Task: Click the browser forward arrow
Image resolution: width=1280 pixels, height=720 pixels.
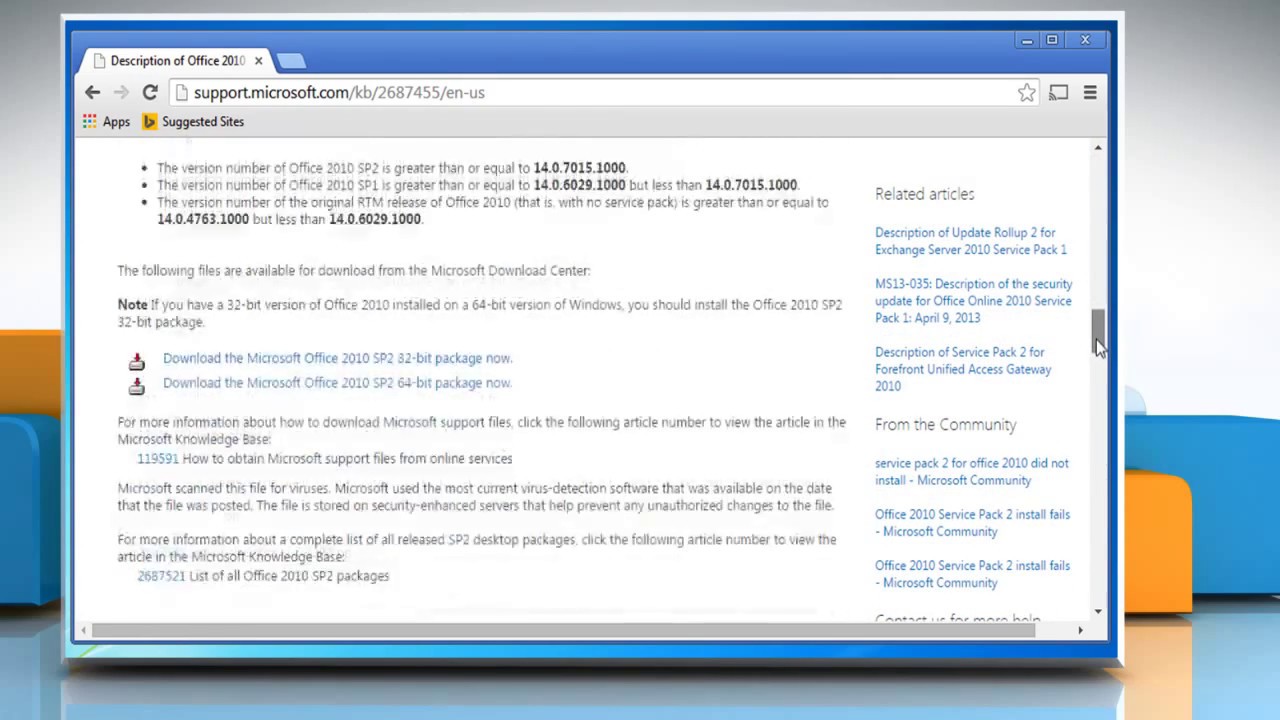Action: point(121,92)
